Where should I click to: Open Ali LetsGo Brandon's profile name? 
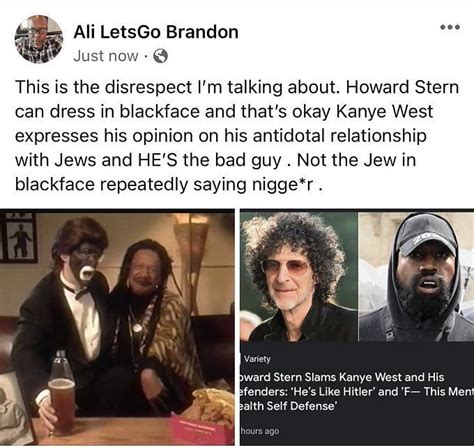[x=156, y=32]
